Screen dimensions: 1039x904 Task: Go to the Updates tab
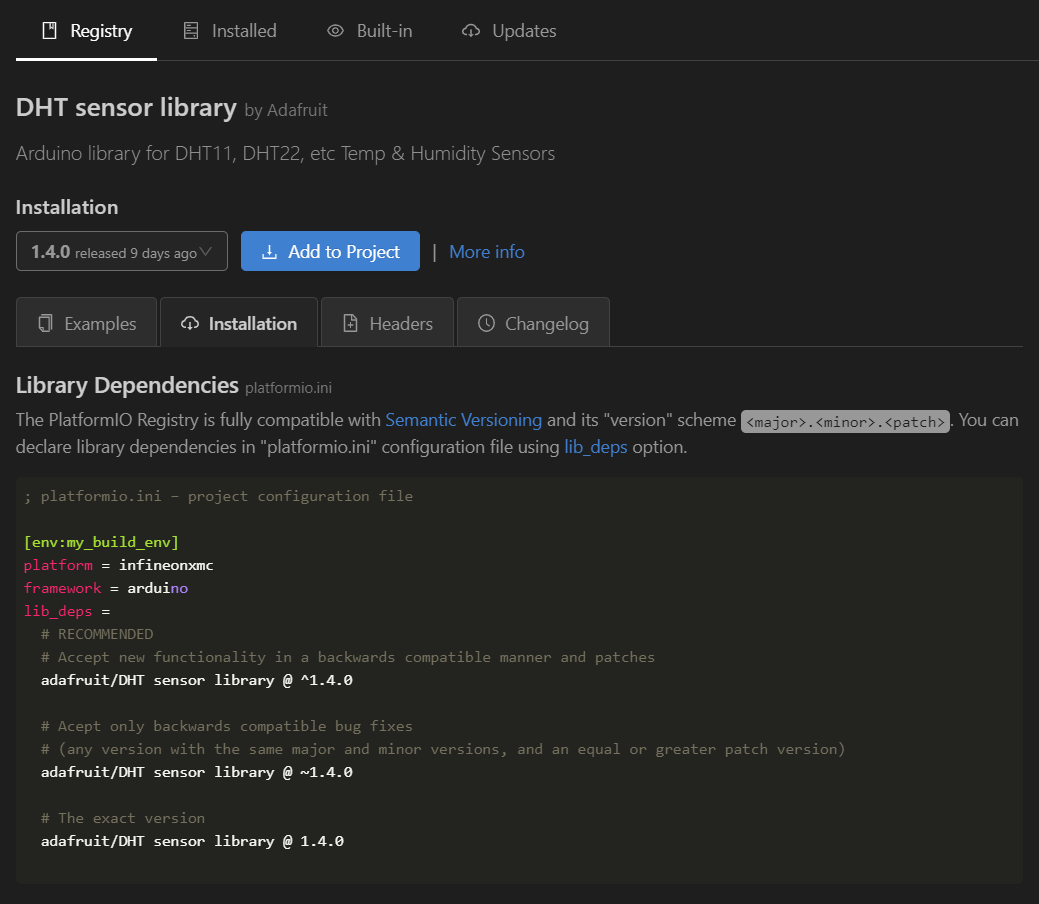pyautogui.click(x=509, y=30)
